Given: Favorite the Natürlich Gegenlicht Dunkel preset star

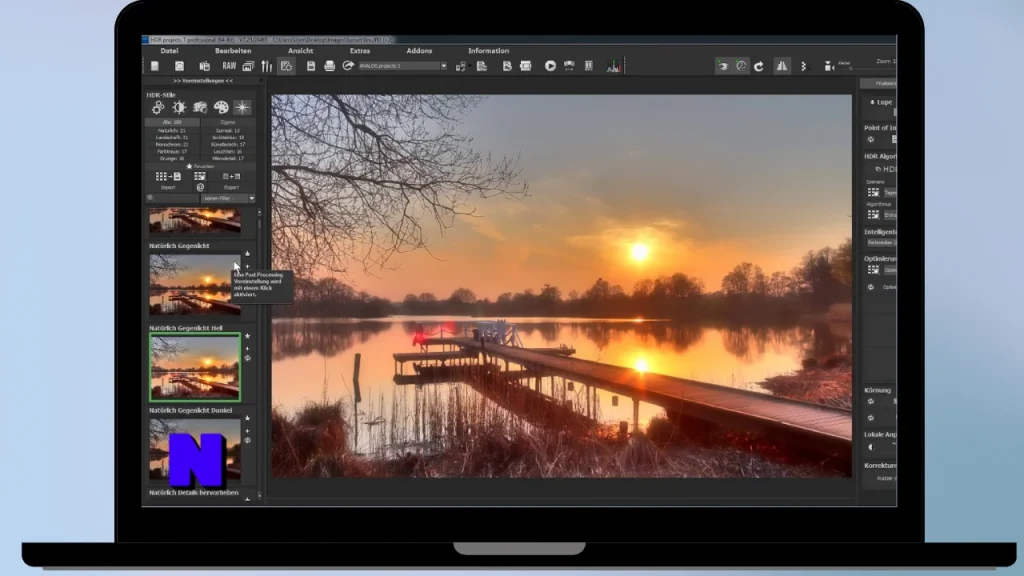Looking at the screenshot, I should point(248,419).
